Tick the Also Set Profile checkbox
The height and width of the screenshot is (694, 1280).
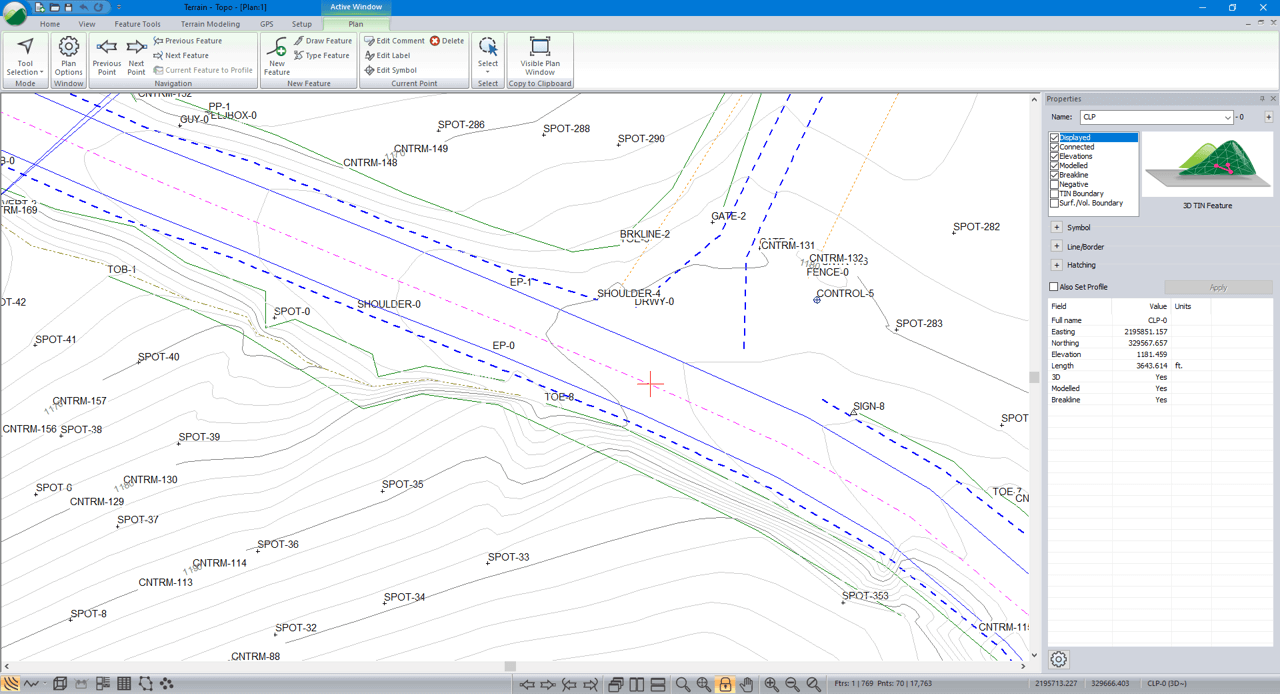[1053, 287]
